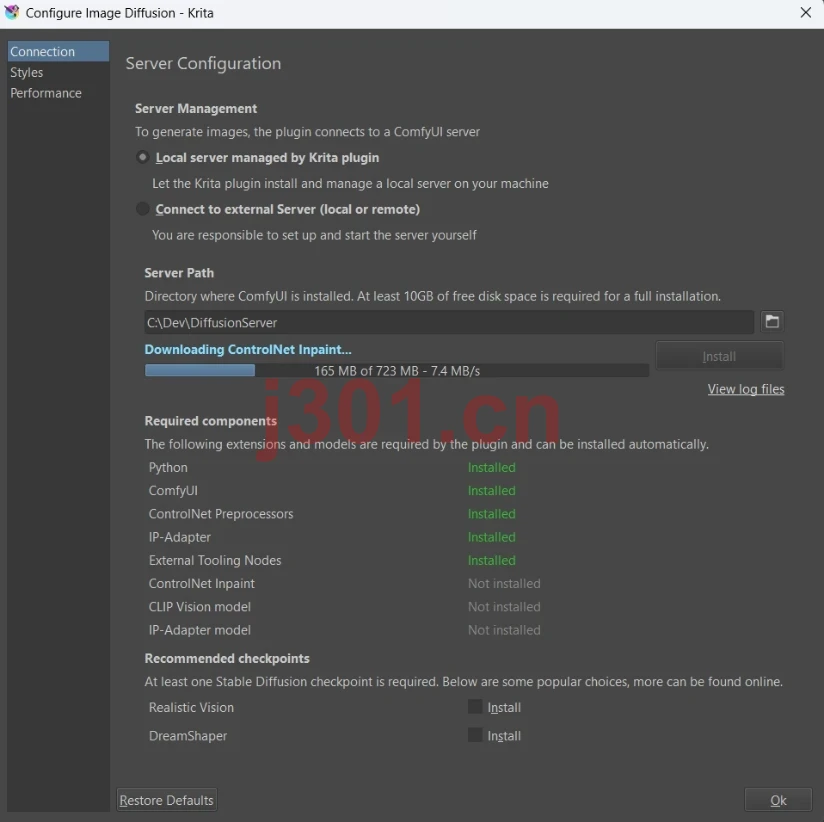
Task: Open the Styles settings page
Action: pyautogui.click(x=58, y=72)
